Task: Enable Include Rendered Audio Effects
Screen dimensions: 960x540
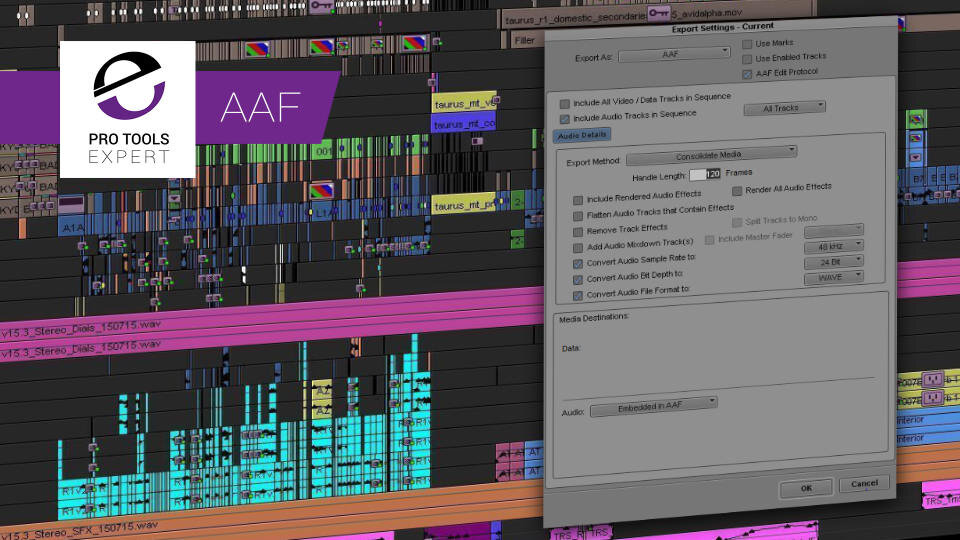Action: (x=577, y=200)
